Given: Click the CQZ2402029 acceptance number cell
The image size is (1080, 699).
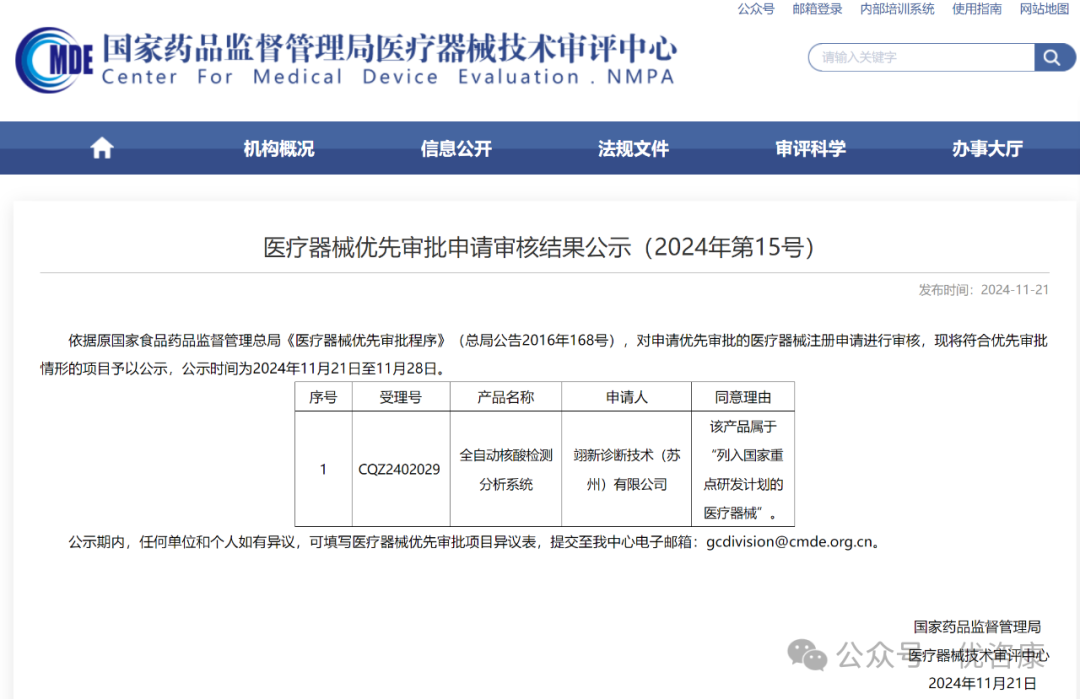Looking at the screenshot, I should tap(399, 469).
